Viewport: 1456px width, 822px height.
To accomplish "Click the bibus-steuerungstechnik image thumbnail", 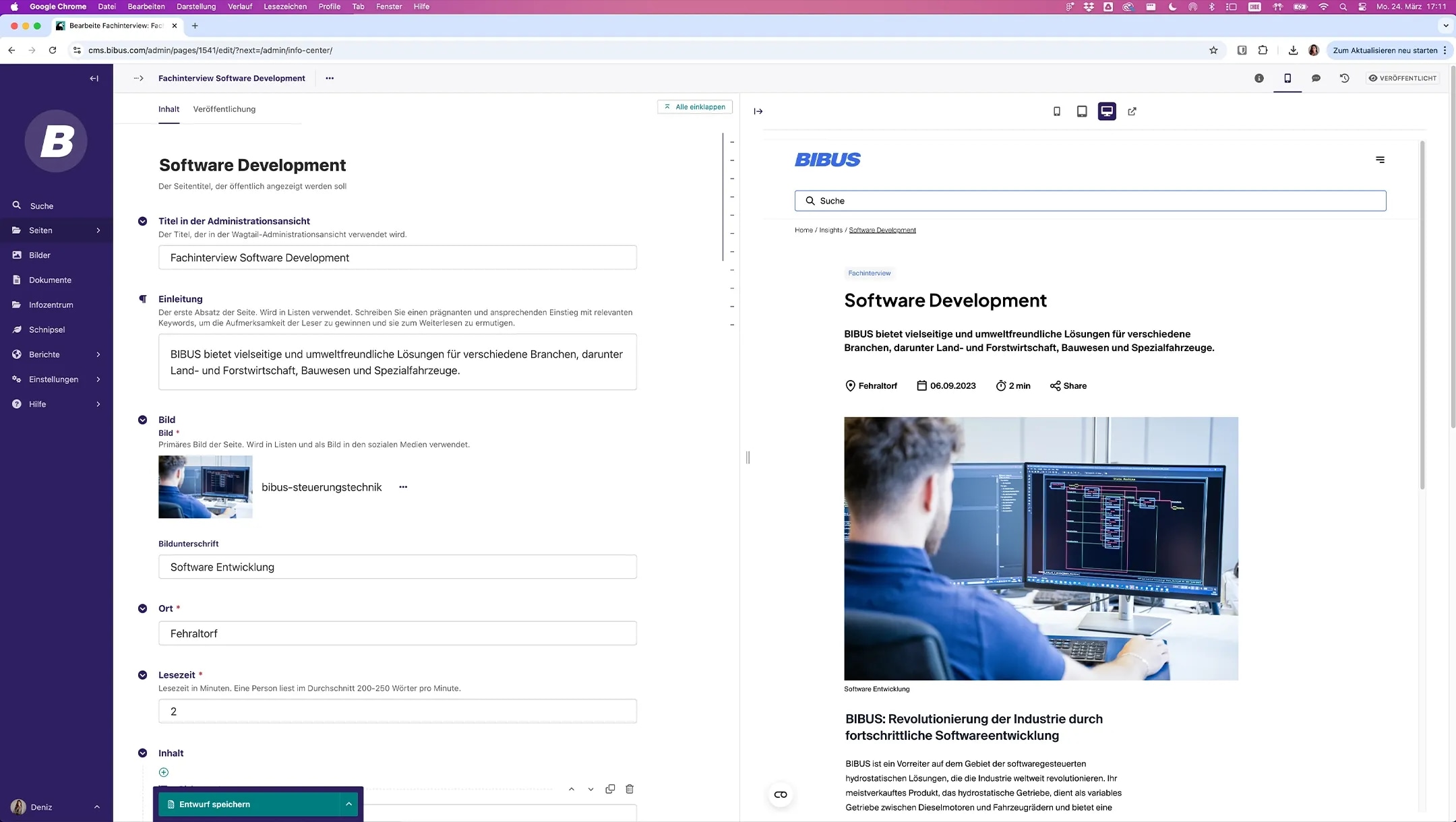I will pos(206,486).
